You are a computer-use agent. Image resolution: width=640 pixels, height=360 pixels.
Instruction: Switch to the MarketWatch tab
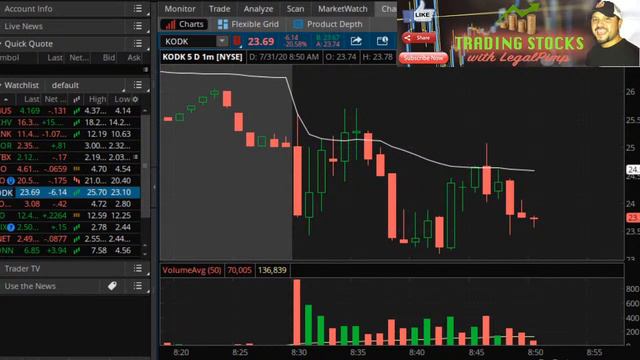[342, 9]
